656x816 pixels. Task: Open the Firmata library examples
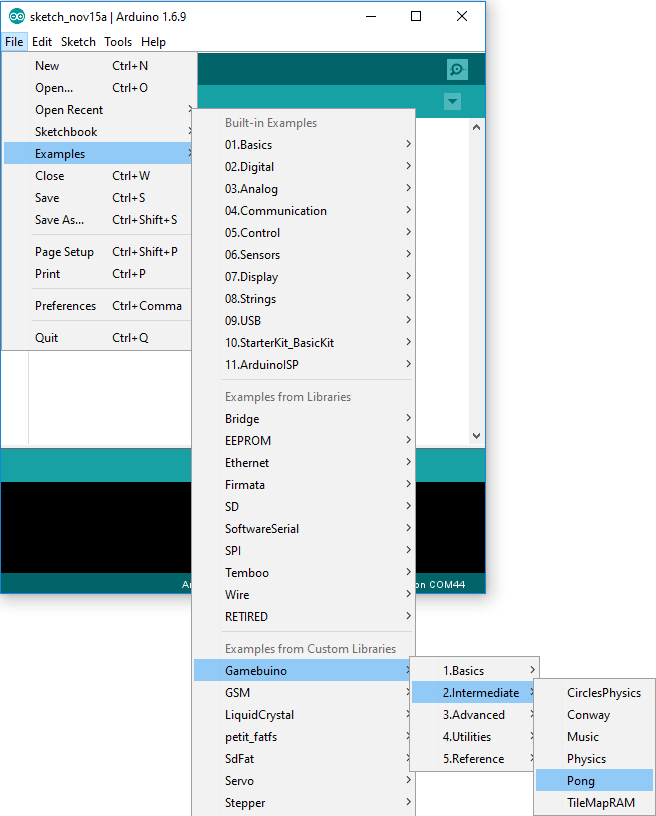click(x=304, y=484)
